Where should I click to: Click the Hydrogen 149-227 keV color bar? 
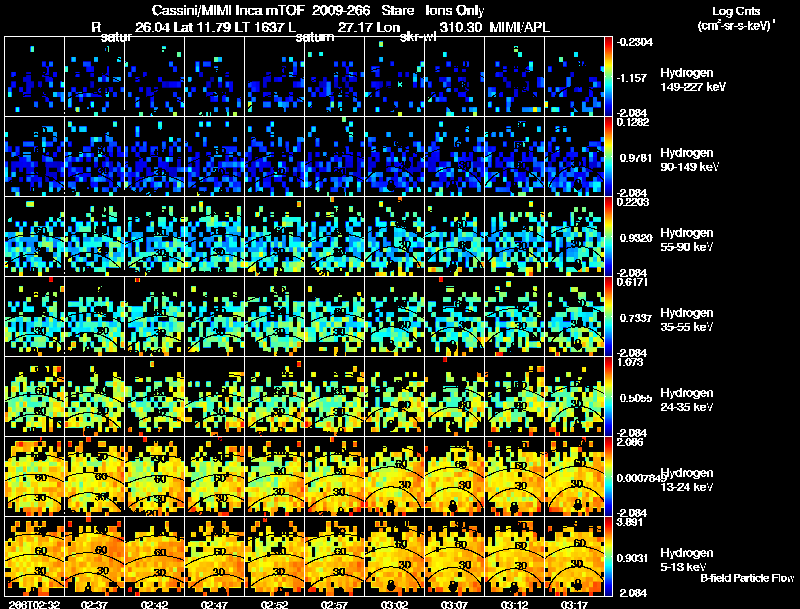coord(608,77)
